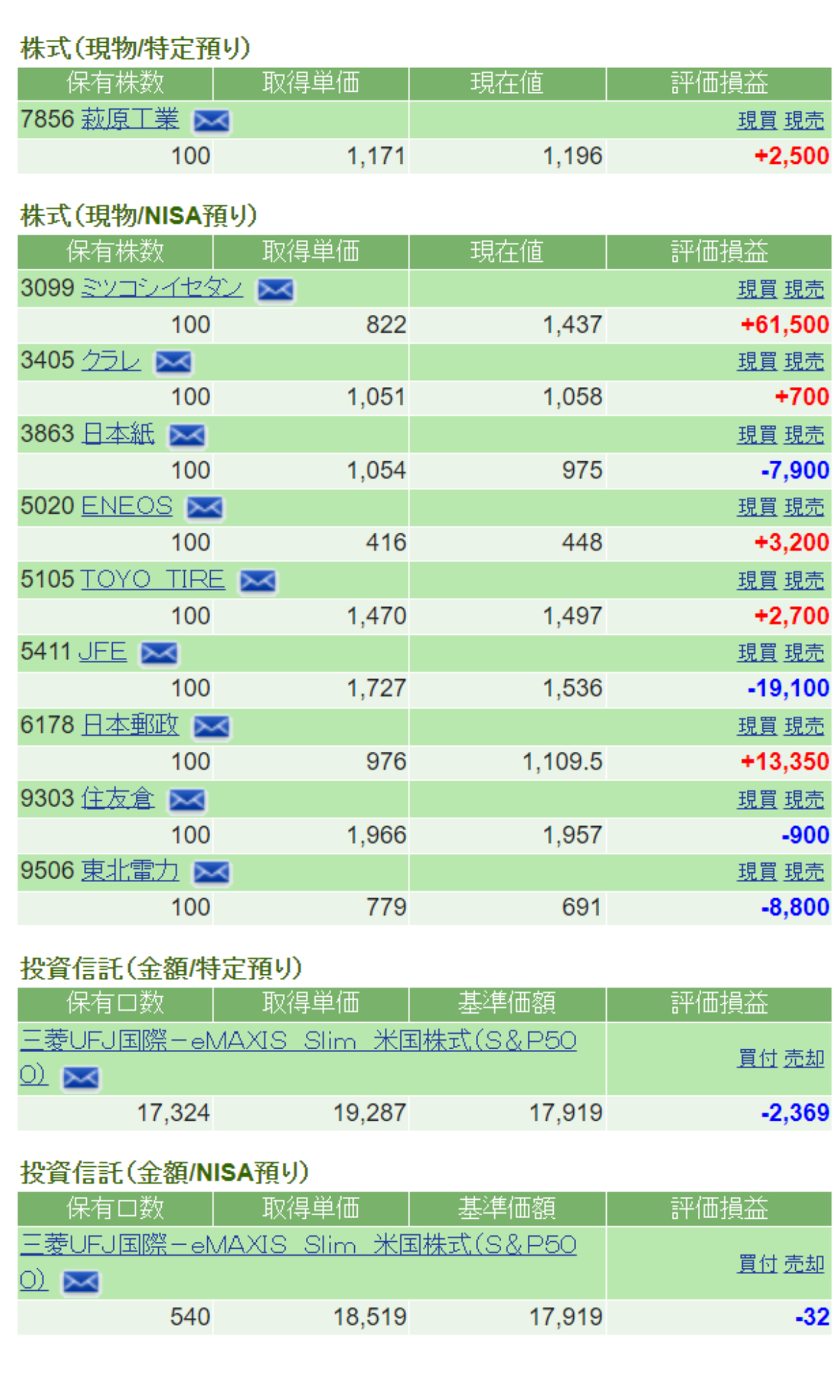Click 現買 for ミツコシイセタン

(757, 289)
